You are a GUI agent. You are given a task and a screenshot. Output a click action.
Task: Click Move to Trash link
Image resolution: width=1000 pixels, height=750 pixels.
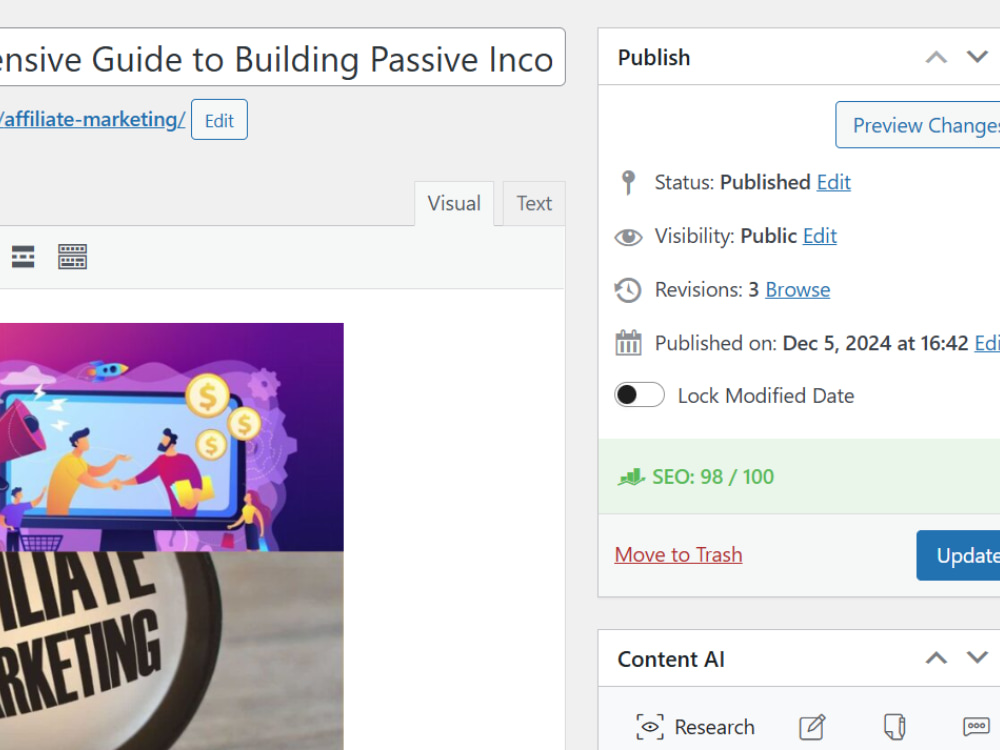(x=678, y=555)
